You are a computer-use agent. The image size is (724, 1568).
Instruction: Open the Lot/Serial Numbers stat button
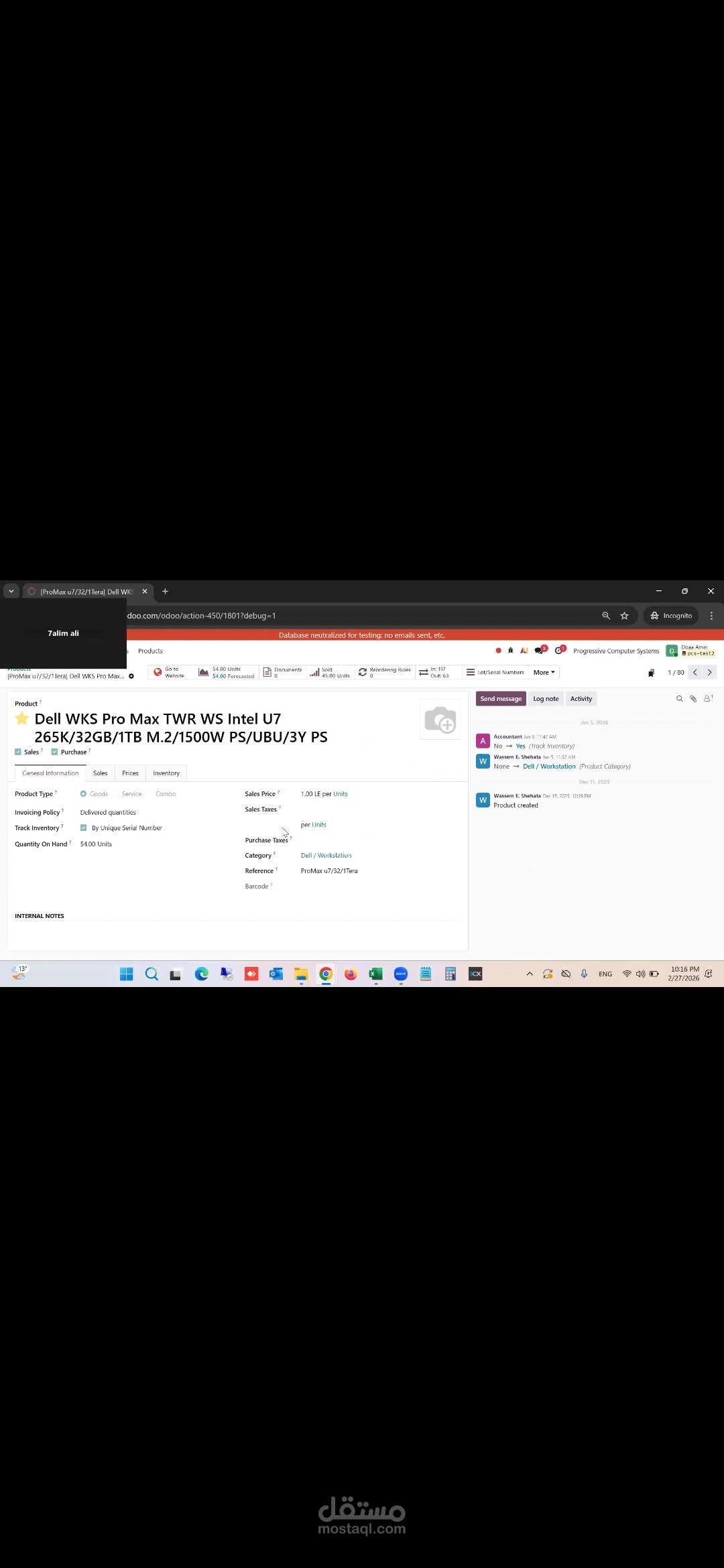click(x=495, y=672)
